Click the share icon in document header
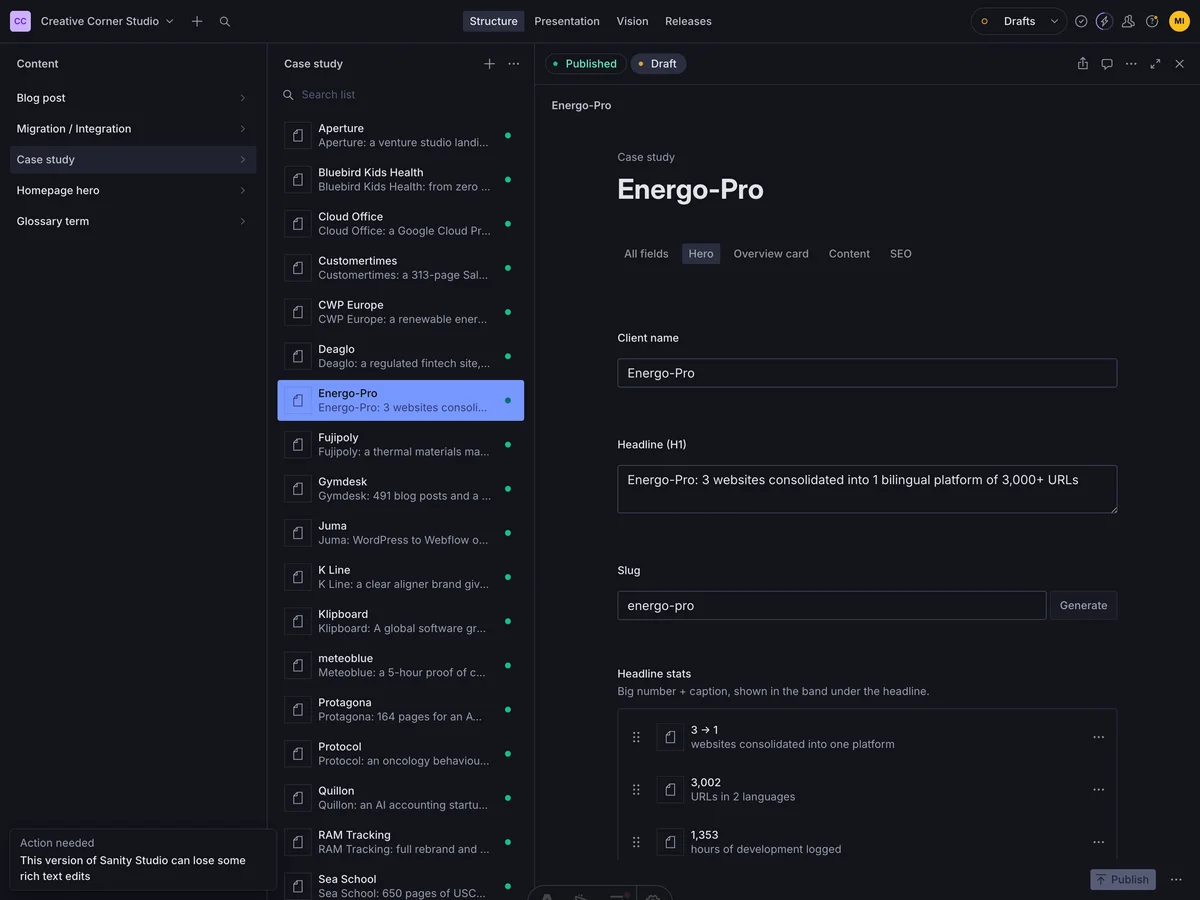The image size is (1200, 900). tap(1083, 64)
